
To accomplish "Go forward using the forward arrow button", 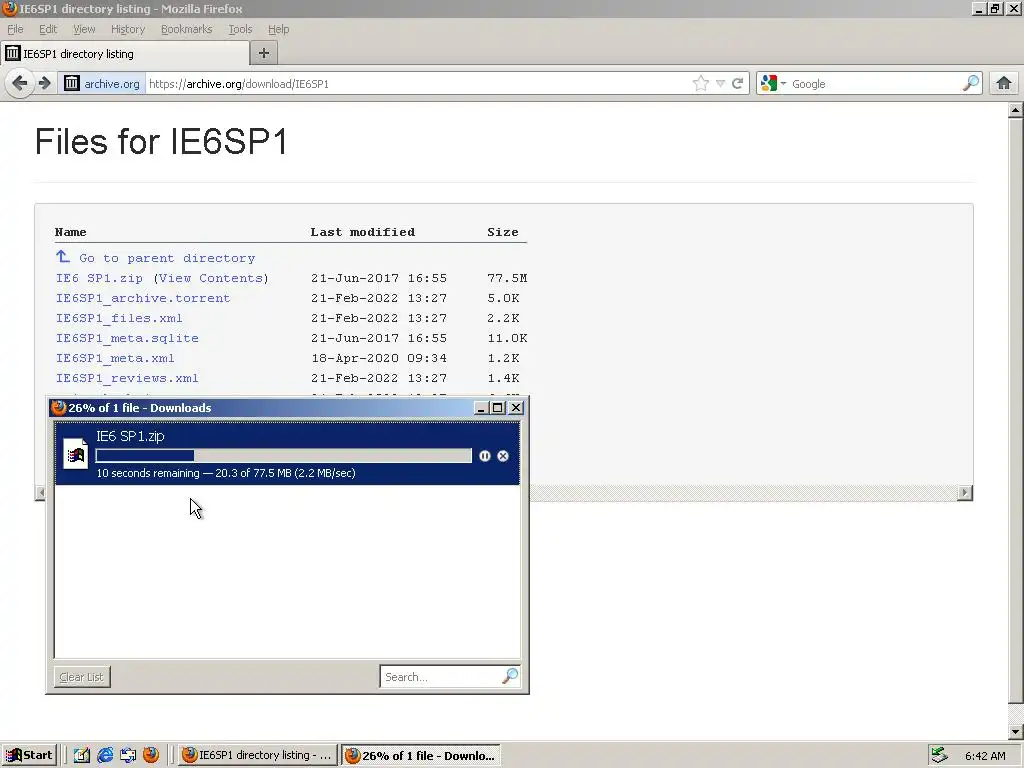I will [44, 84].
